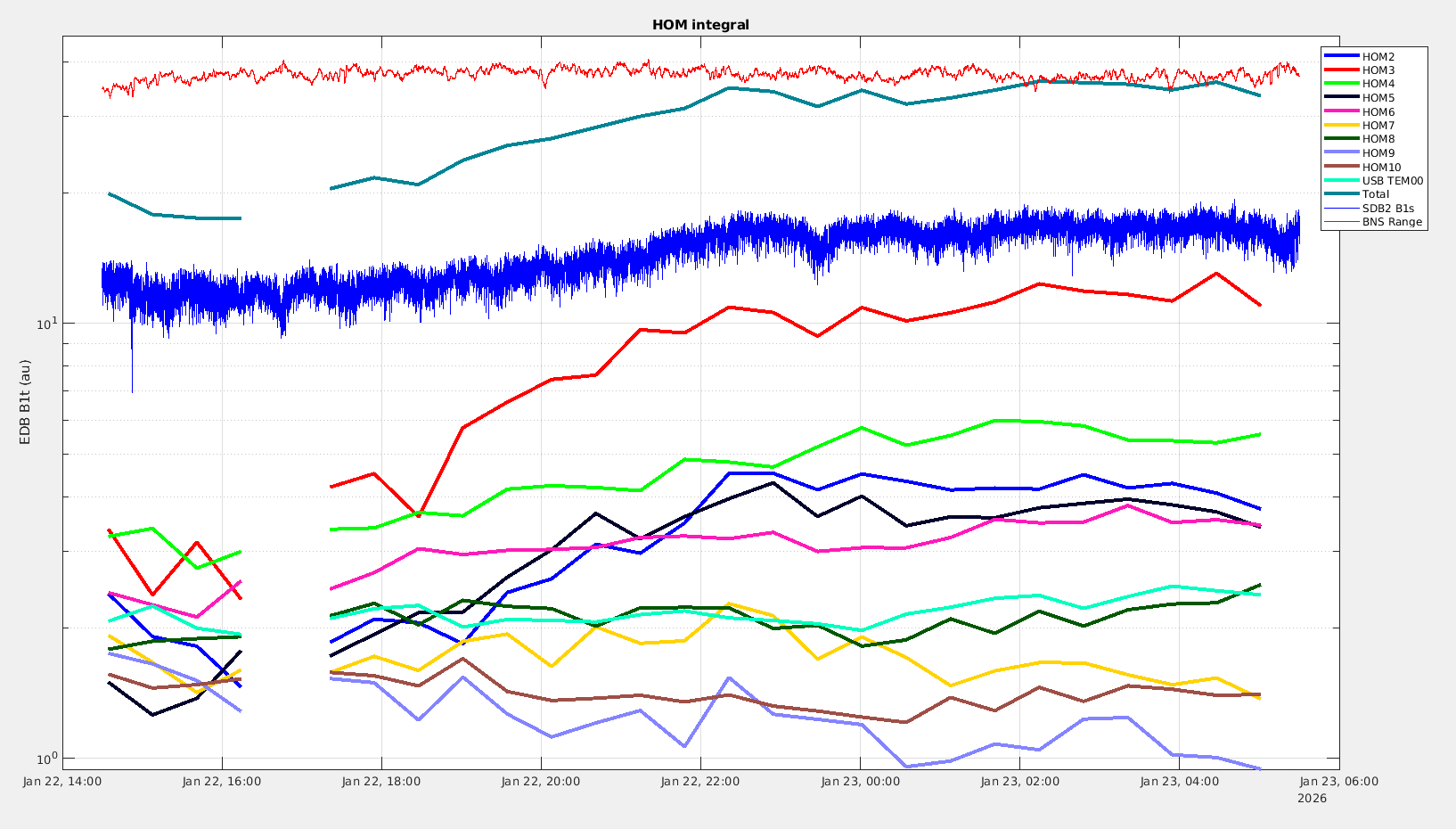The image size is (1456, 829).
Task: Click the HOM8 legend label
Action: (1378, 139)
